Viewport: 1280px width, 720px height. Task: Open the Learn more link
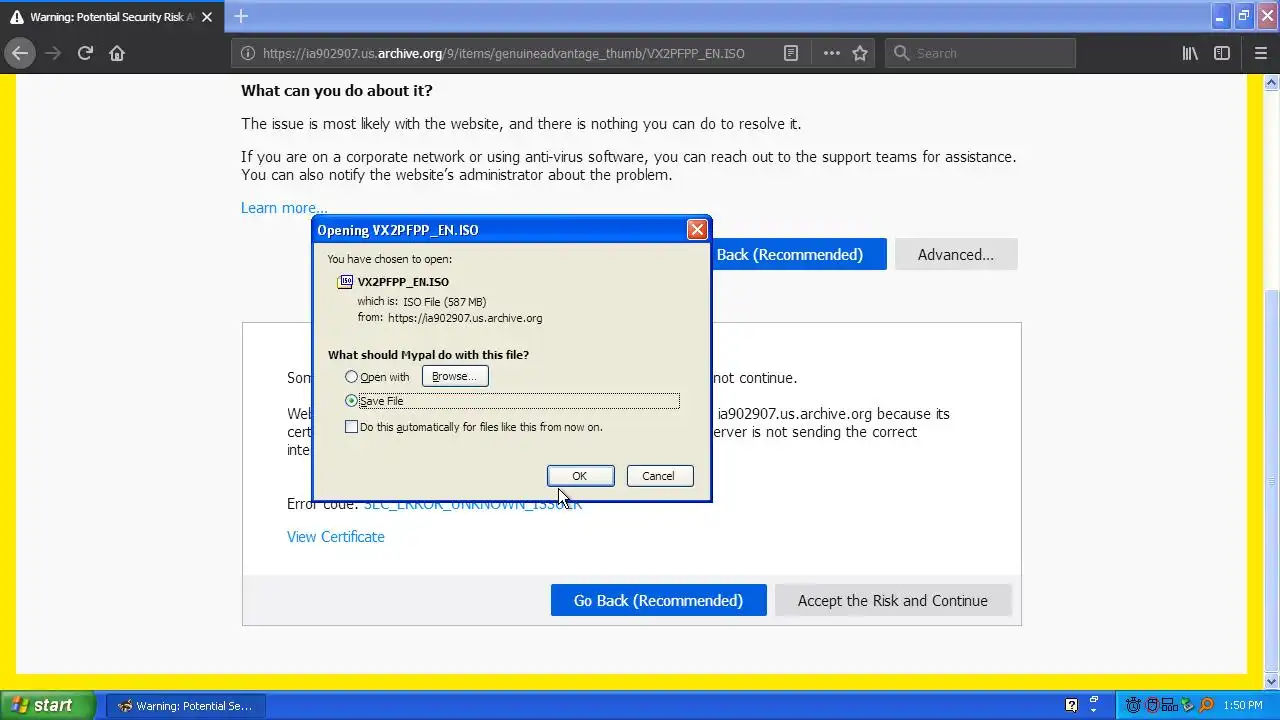tap(284, 208)
